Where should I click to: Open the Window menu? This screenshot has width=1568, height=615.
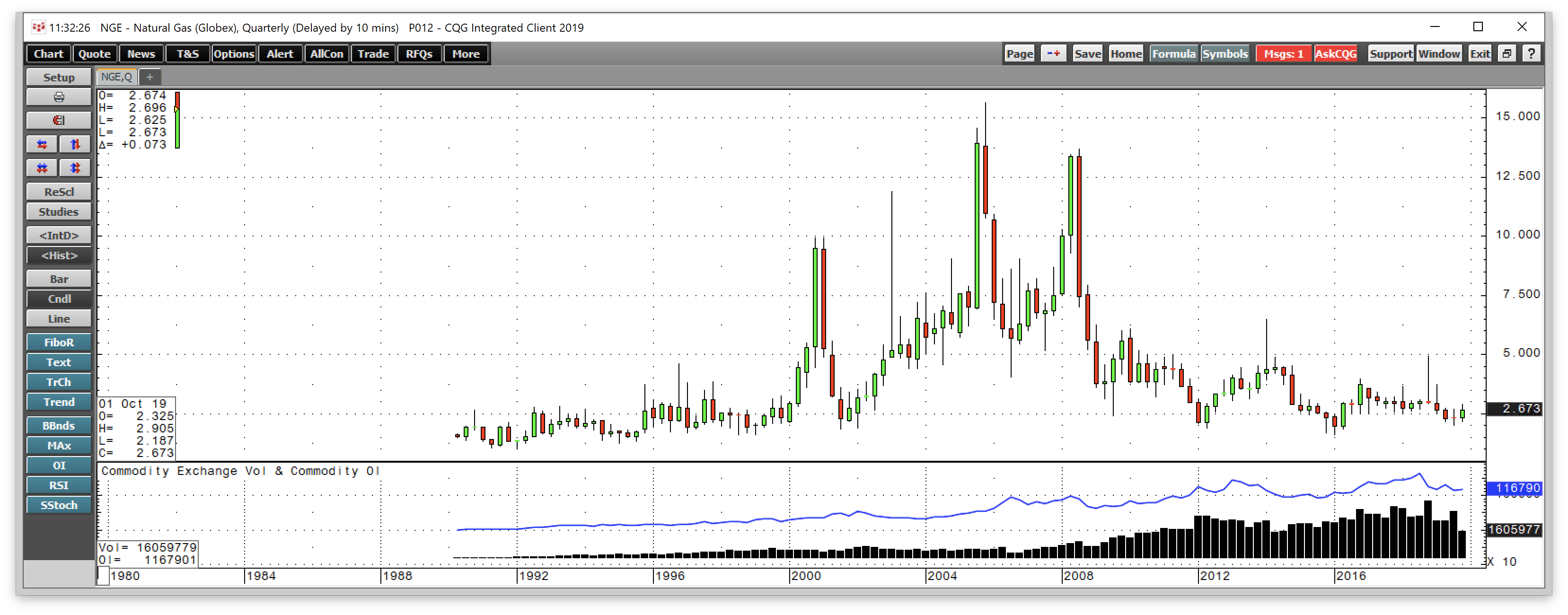click(1439, 53)
